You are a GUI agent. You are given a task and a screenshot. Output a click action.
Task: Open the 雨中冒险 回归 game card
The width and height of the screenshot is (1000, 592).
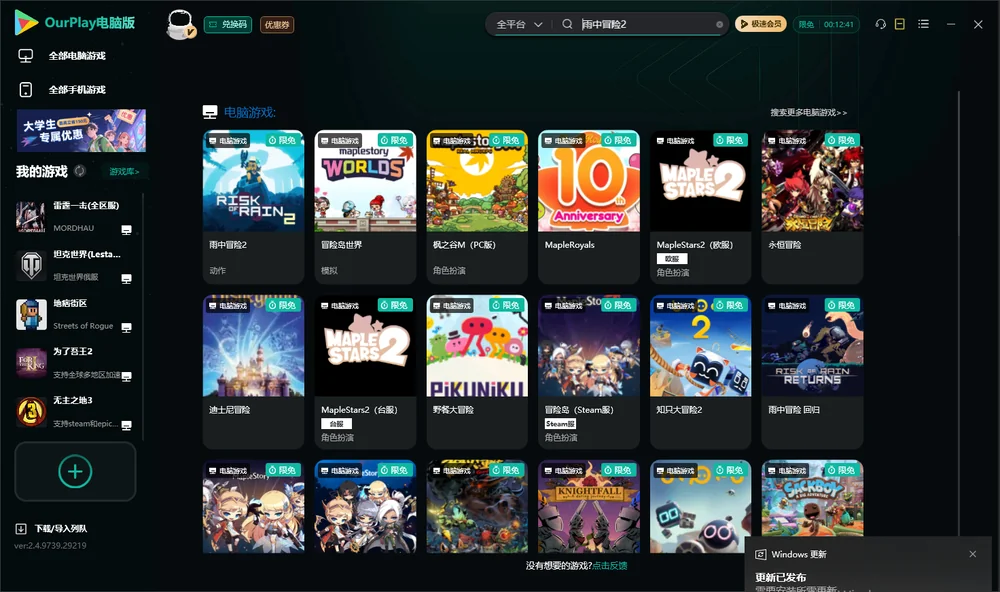812,372
